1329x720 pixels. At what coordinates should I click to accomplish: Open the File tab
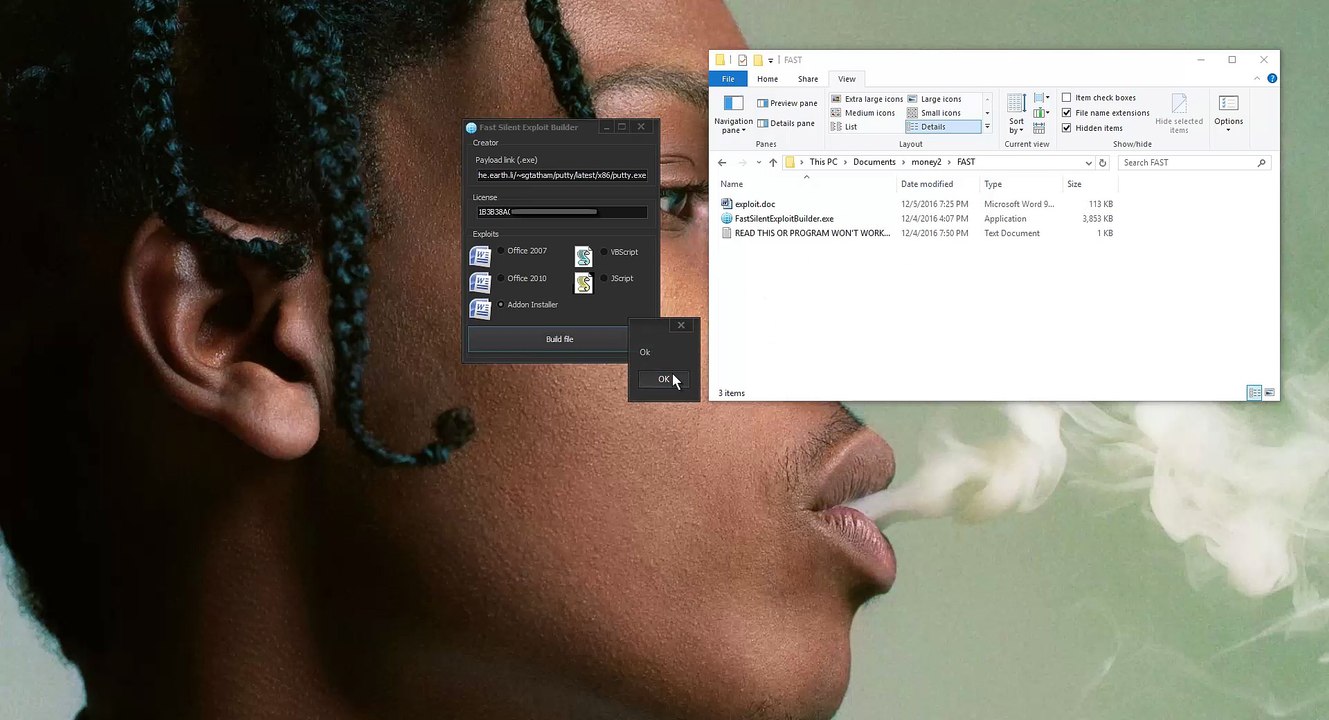point(728,79)
